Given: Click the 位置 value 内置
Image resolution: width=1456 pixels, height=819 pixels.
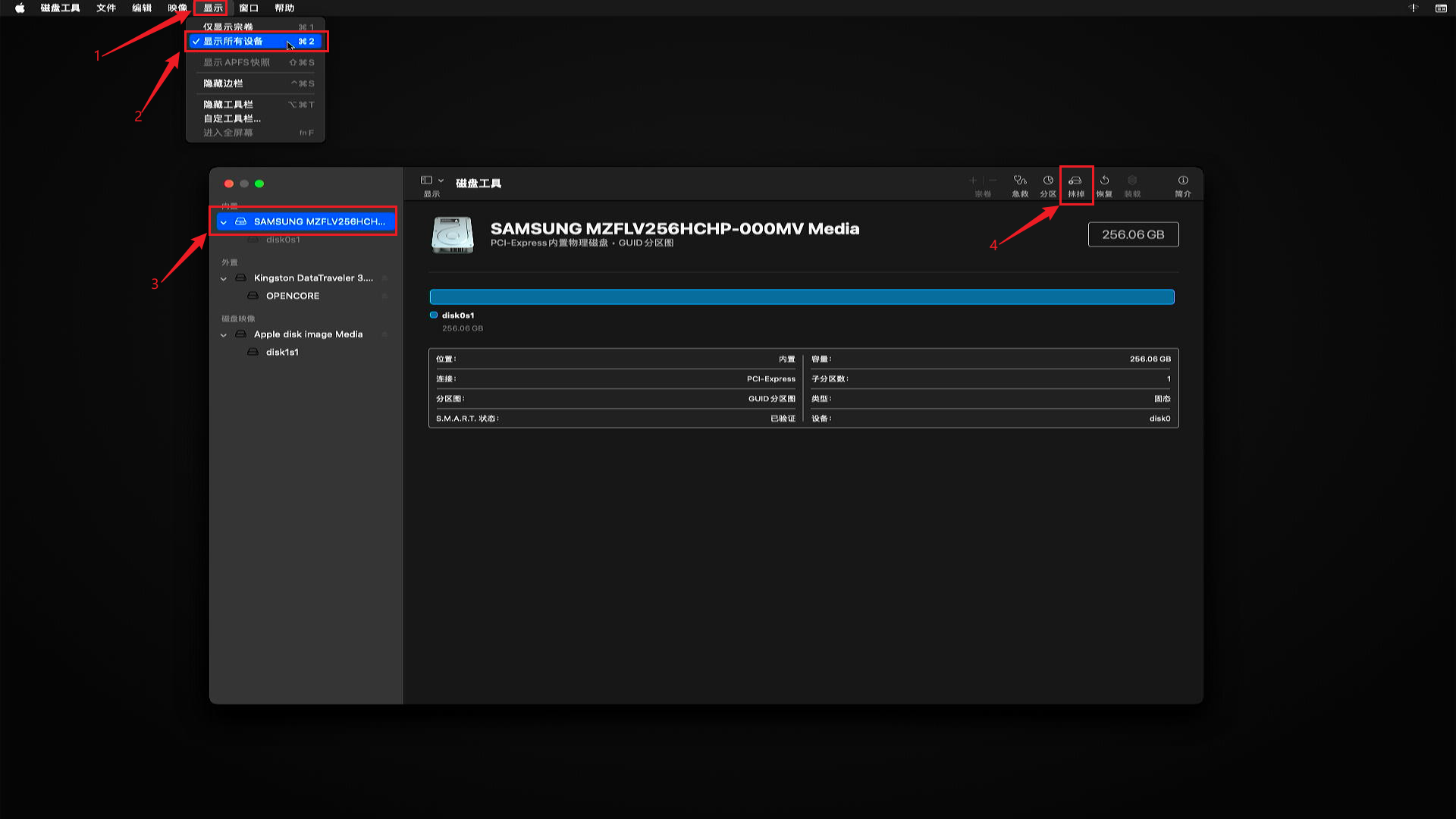Looking at the screenshot, I should 787,359.
